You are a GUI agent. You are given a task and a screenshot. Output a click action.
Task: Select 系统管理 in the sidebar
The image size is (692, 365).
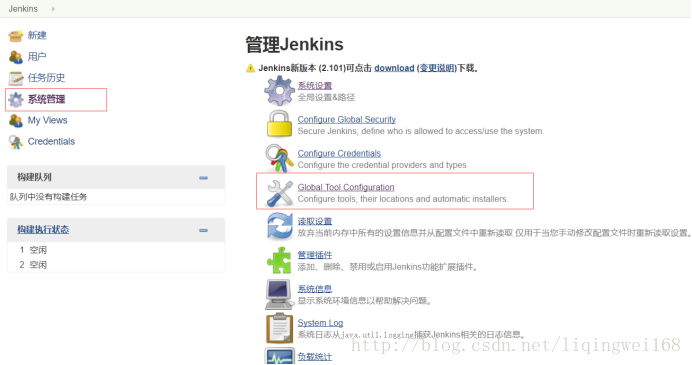click(46, 99)
